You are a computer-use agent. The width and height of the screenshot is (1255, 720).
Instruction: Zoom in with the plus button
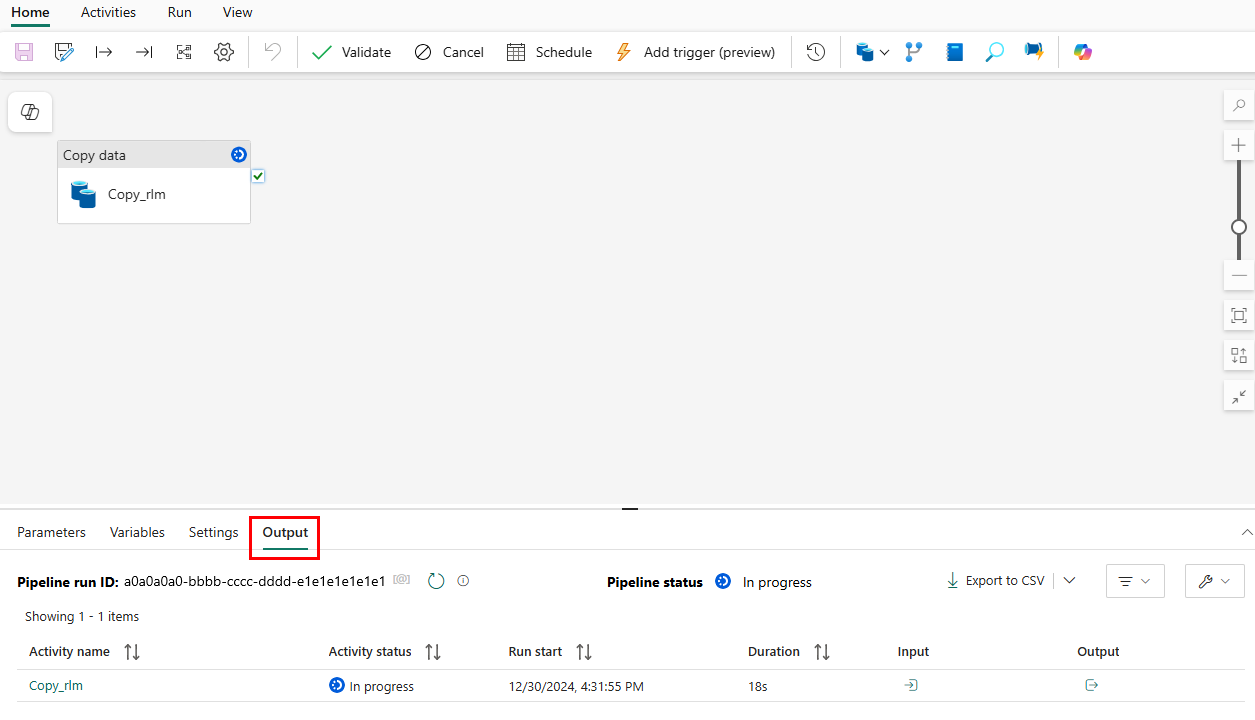pos(1239,146)
